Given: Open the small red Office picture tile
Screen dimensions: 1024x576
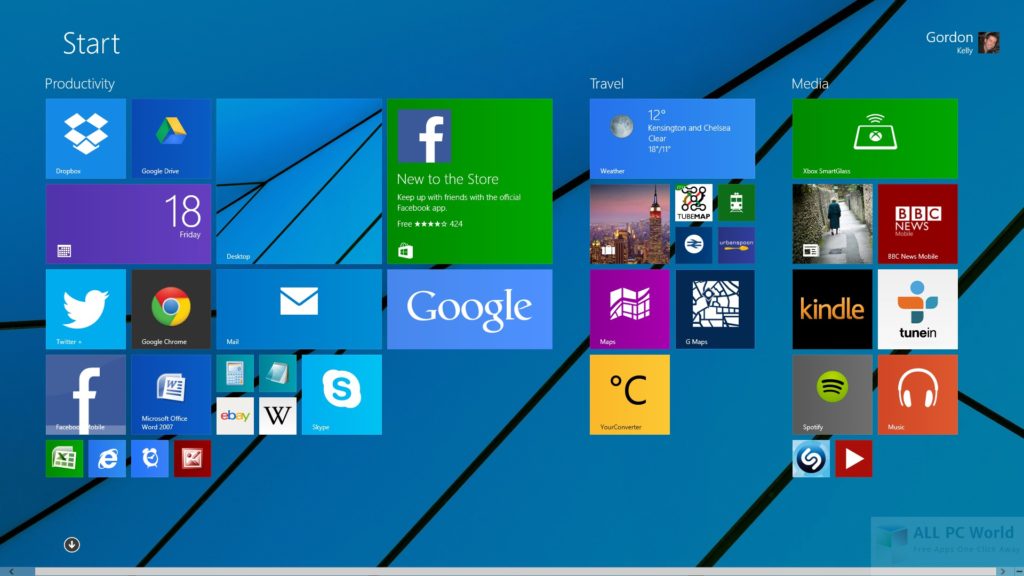Looking at the screenshot, I should (x=192, y=458).
